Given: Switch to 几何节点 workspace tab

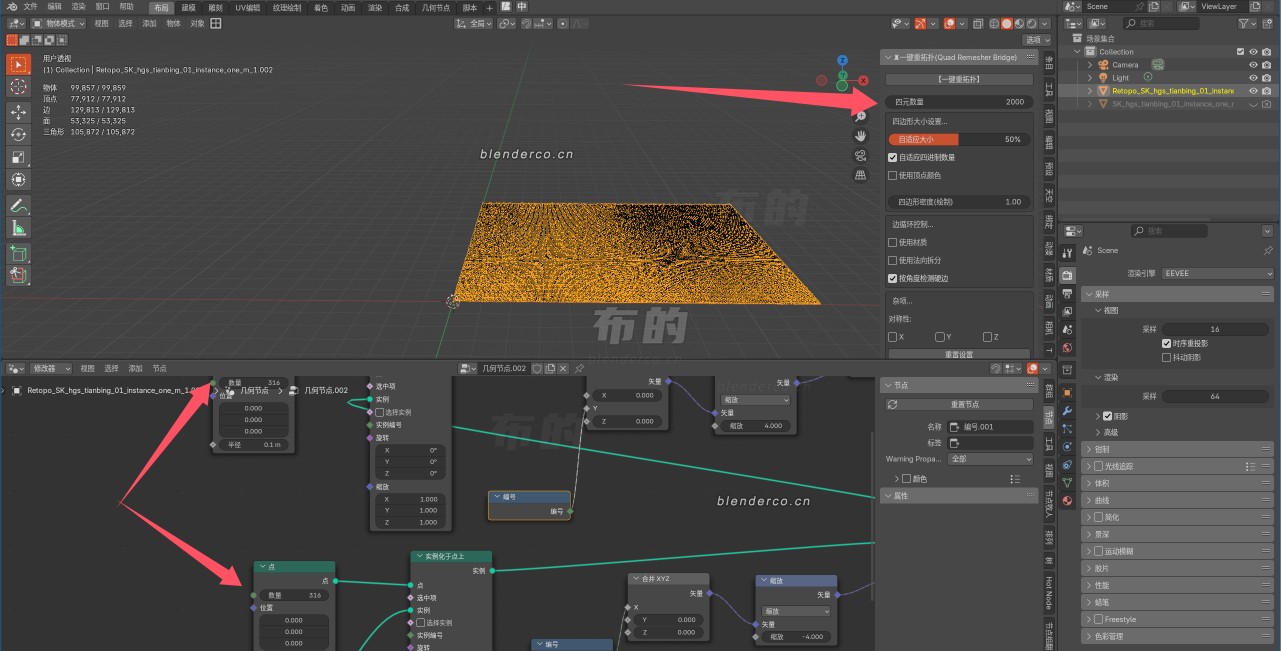Looking at the screenshot, I should click(435, 7).
